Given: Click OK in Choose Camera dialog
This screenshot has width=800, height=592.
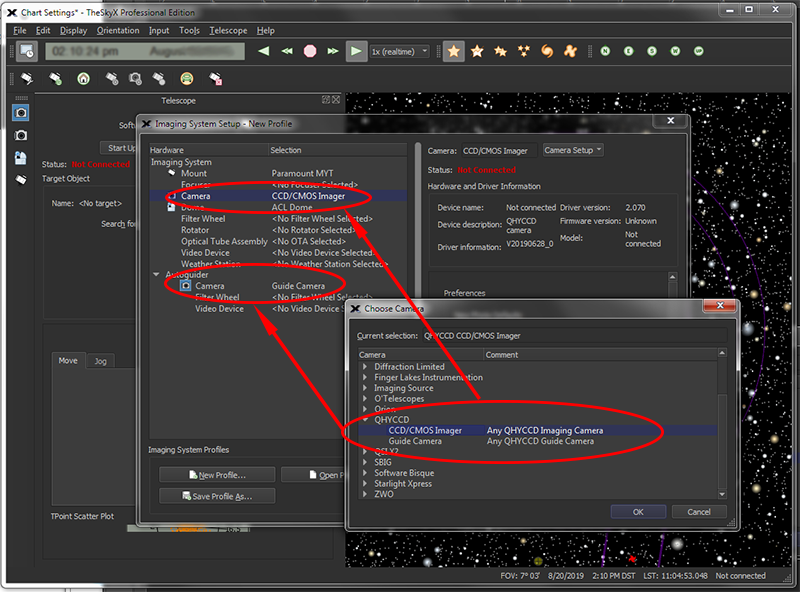Looking at the screenshot, I should point(638,512).
